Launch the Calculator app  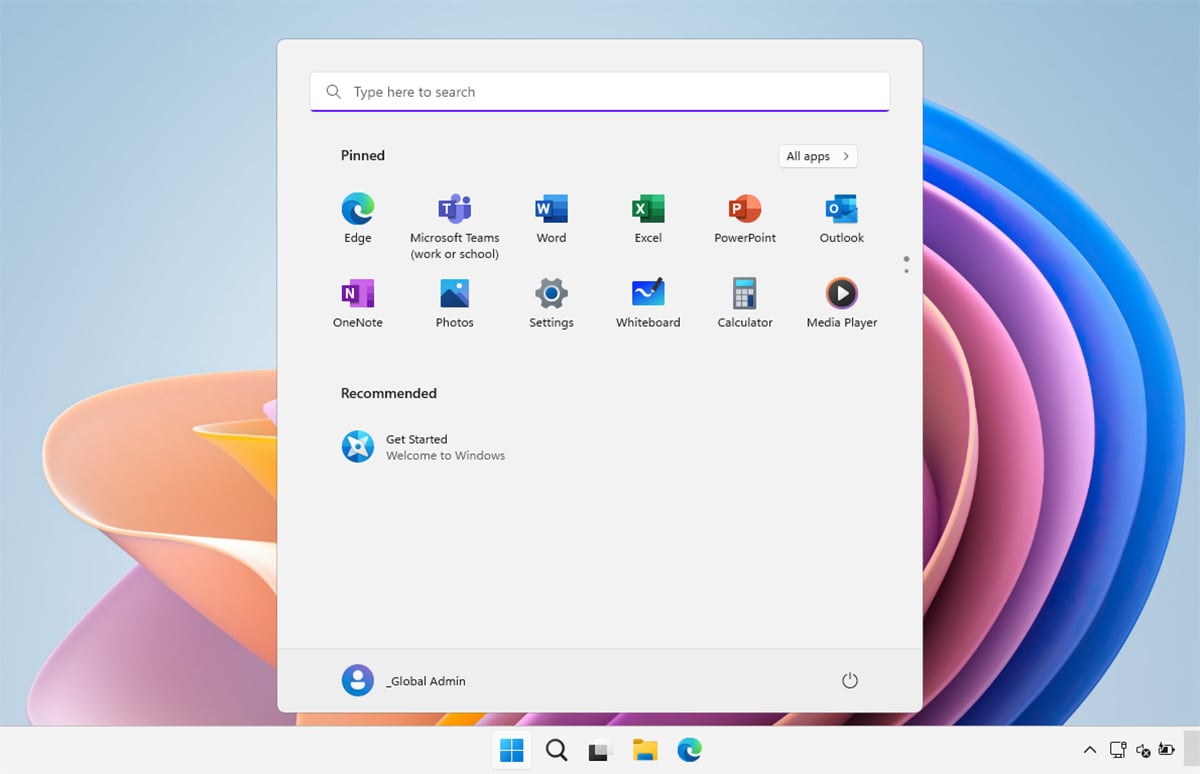tap(745, 304)
